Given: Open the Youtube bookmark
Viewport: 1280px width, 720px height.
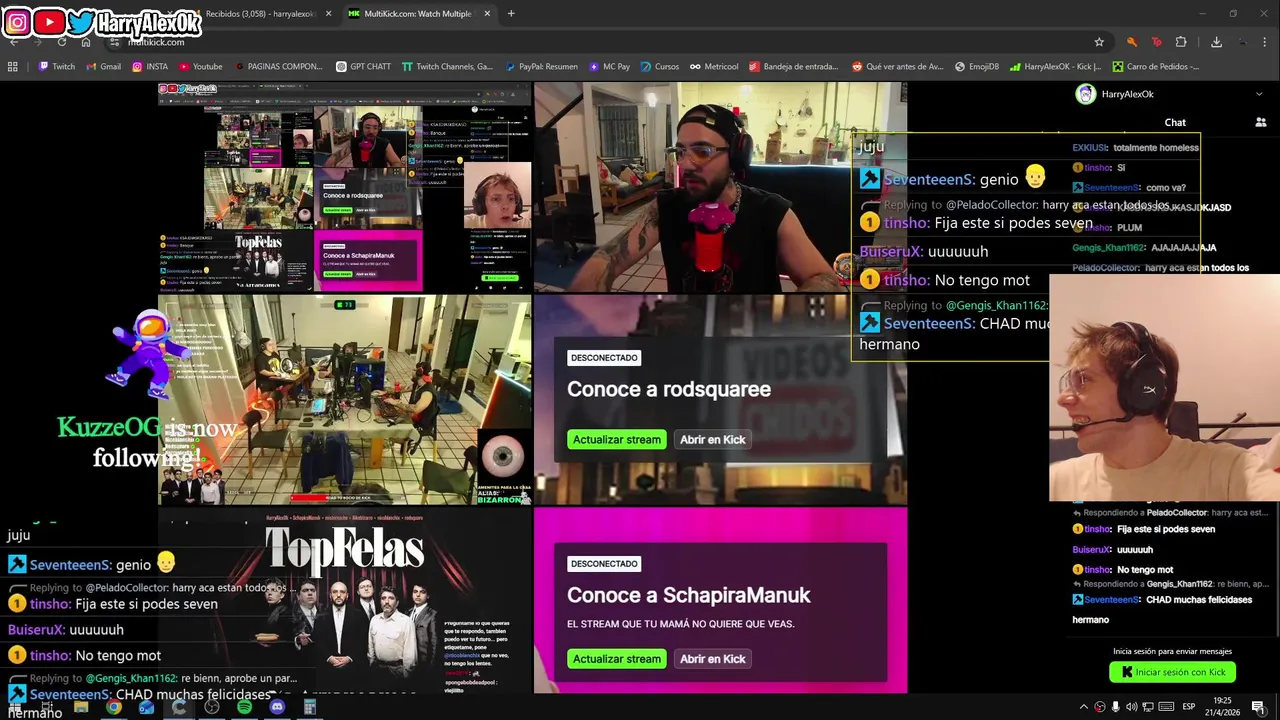Looking at the screenshot, I should [200, 67].
